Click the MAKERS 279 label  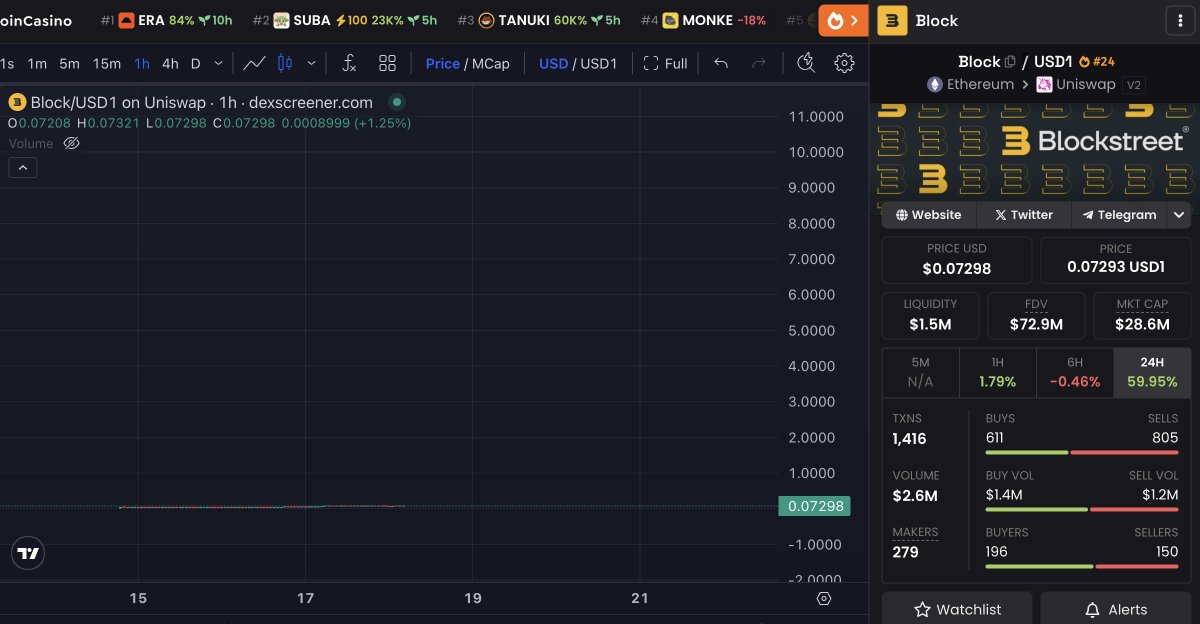(915, 542)
